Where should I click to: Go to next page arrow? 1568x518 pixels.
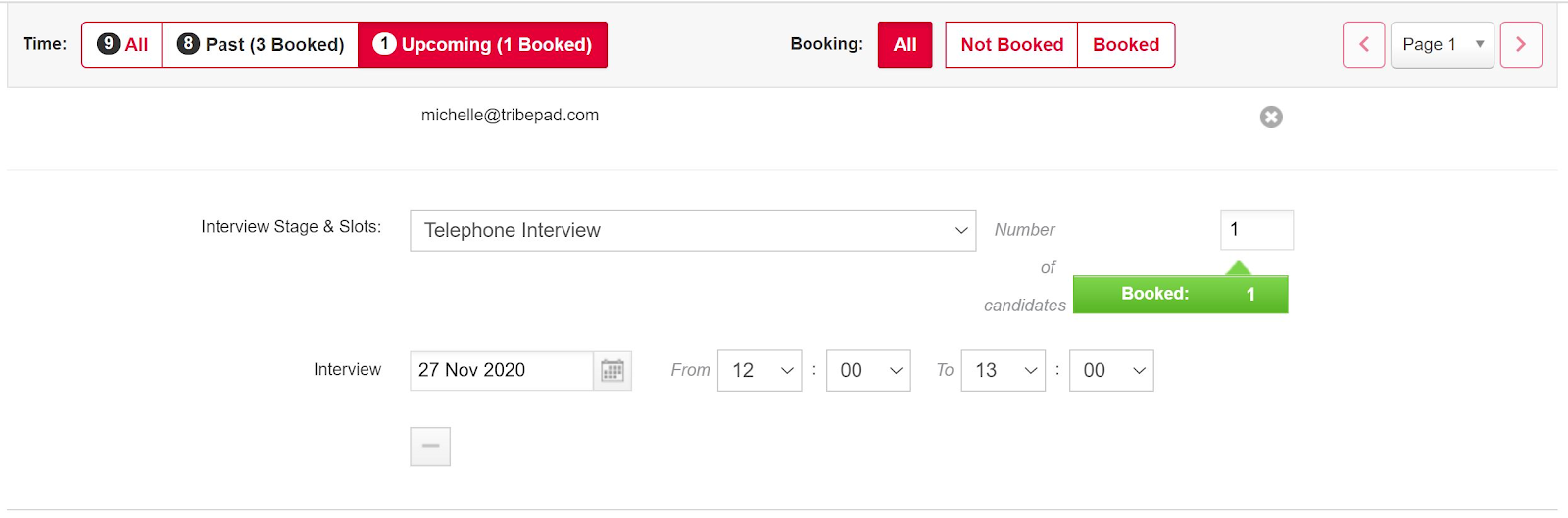coord(1521,45)
